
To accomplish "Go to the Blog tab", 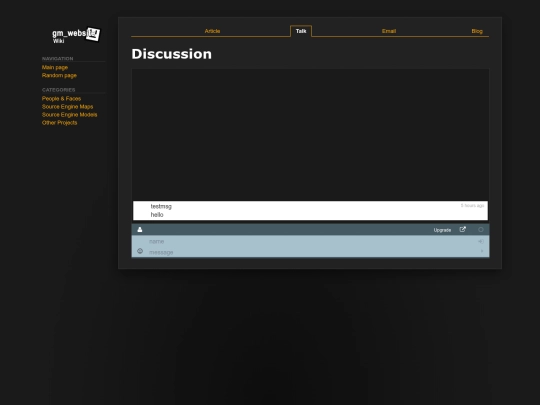I will pyautogui.click(x=477, y=31).
